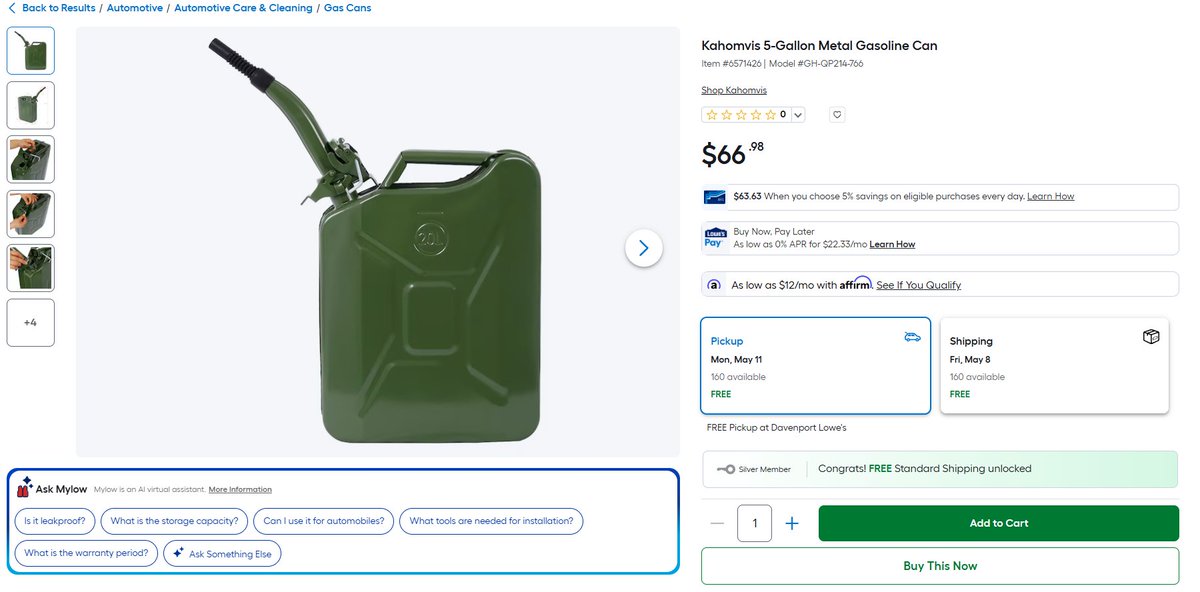Open the Ask Something Else prompt
The width and height of the screenshot is (1200, 592).
[222, 553]
